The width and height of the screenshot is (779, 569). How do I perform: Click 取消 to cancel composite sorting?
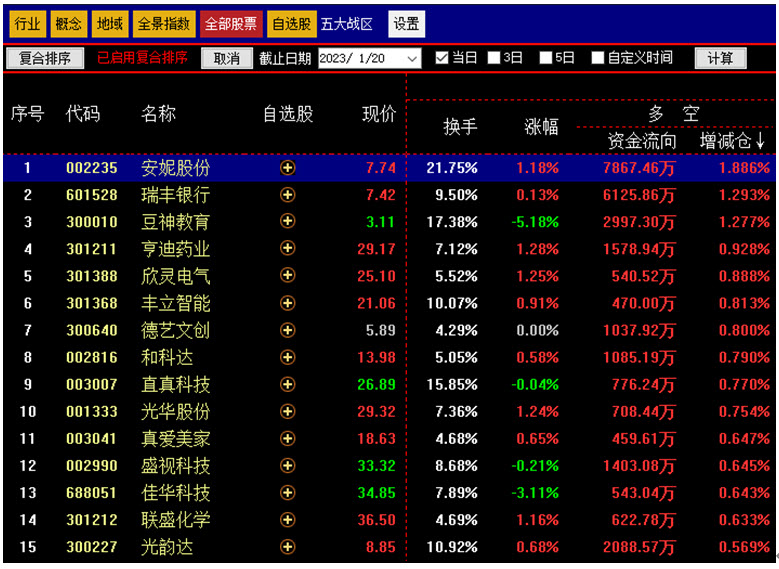pyautogui.click(x=227, y=59)
